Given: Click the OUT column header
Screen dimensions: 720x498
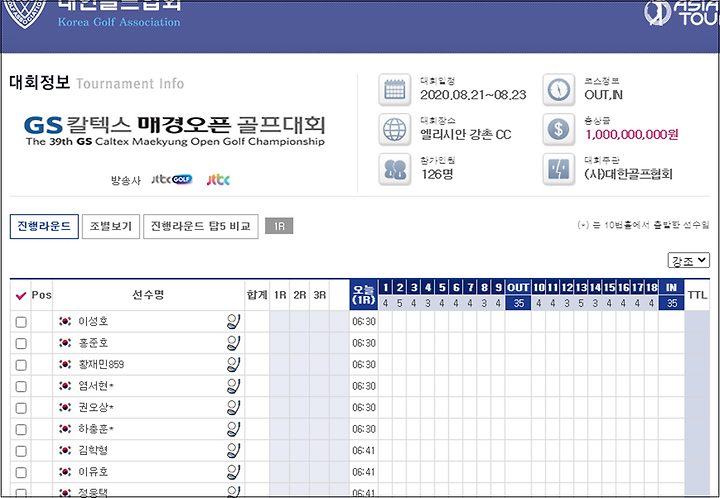Looking at the screenshot, I should (518, 287).
